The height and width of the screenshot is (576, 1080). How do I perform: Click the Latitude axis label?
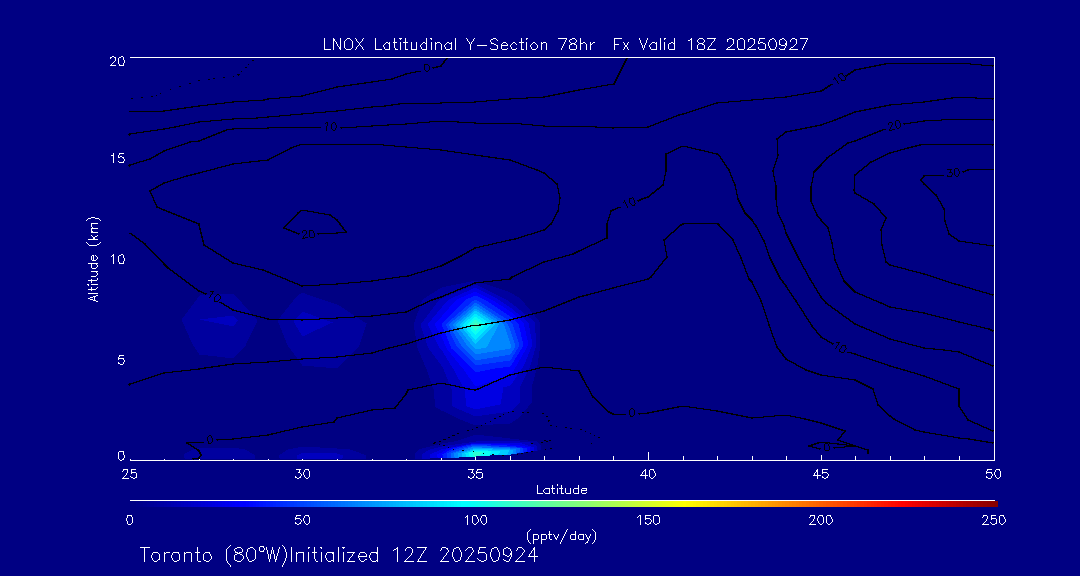562,491
